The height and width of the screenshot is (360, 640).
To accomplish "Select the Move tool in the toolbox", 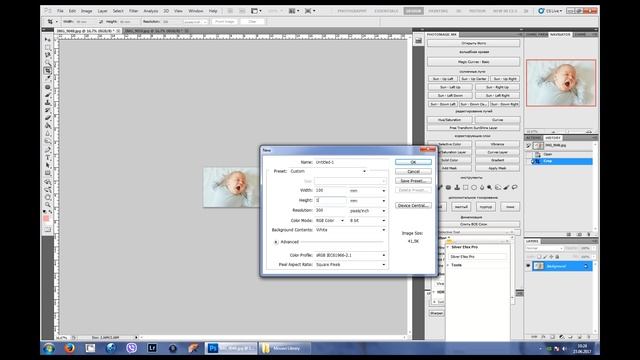I will (x=48, y=40).
